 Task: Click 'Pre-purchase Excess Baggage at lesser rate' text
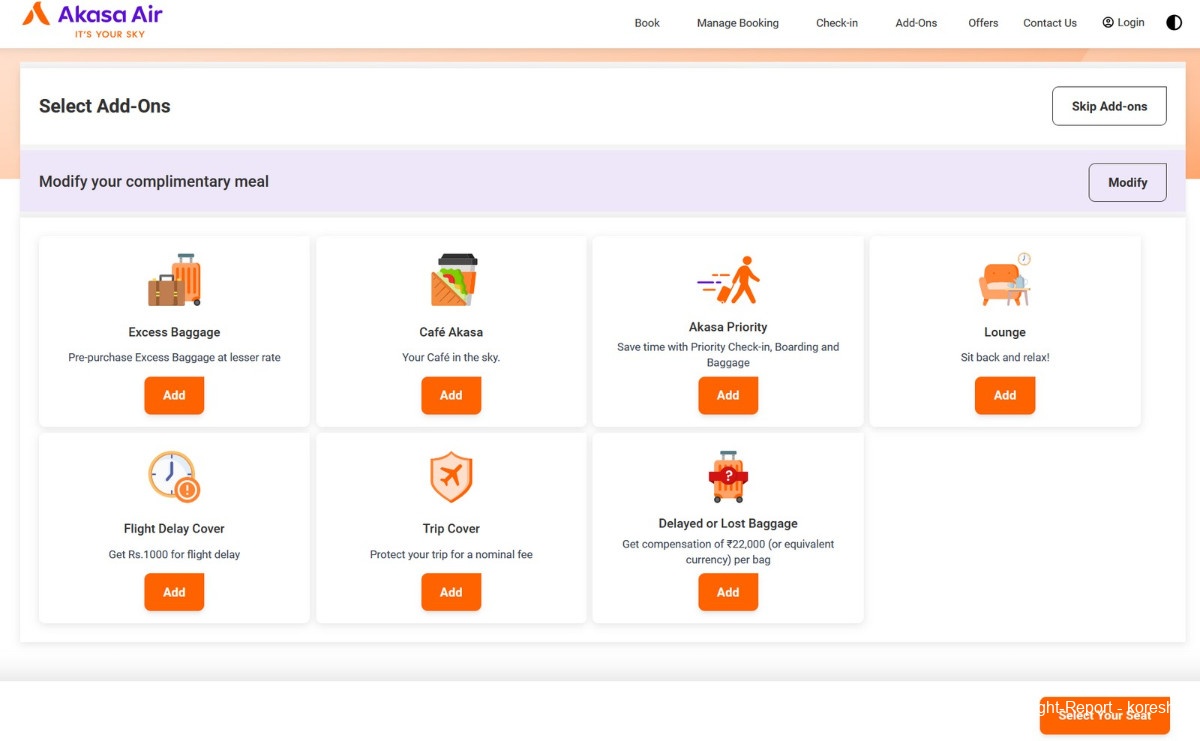pos(174,357)
